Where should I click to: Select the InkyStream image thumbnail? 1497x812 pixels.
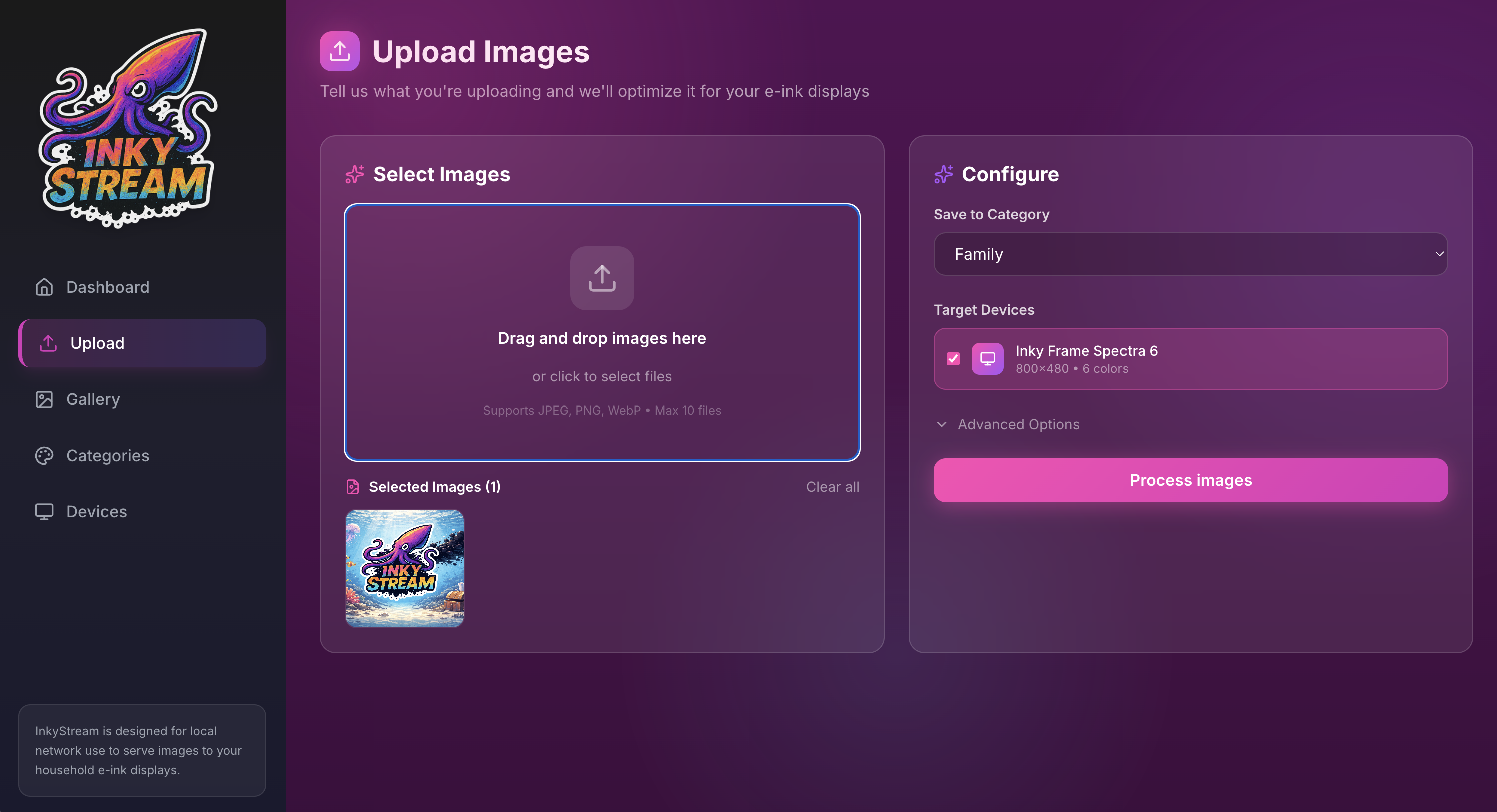pyautogui.click(x=405, y=569)
